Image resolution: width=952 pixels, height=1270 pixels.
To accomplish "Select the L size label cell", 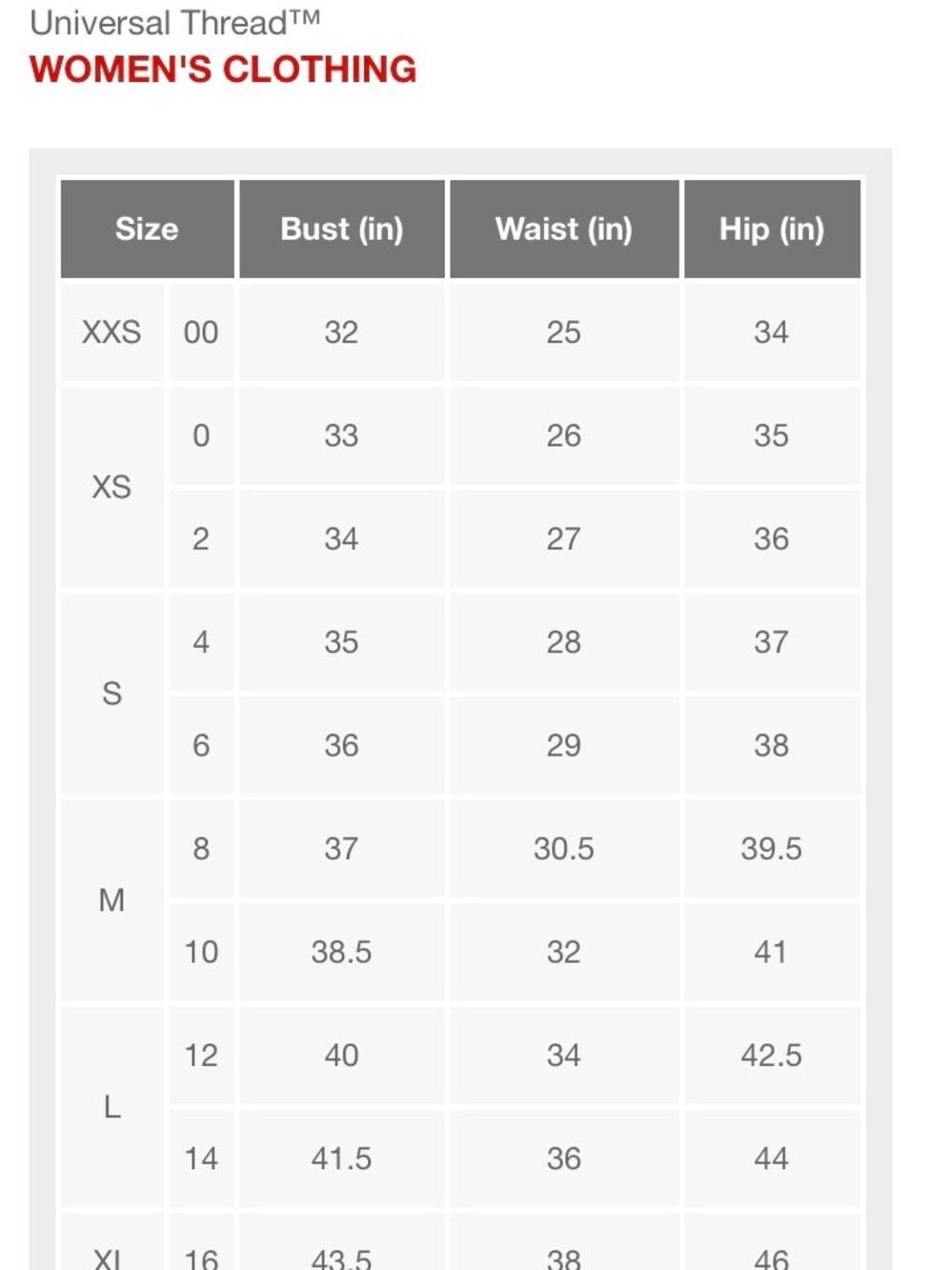I will tap(111, 1107).
